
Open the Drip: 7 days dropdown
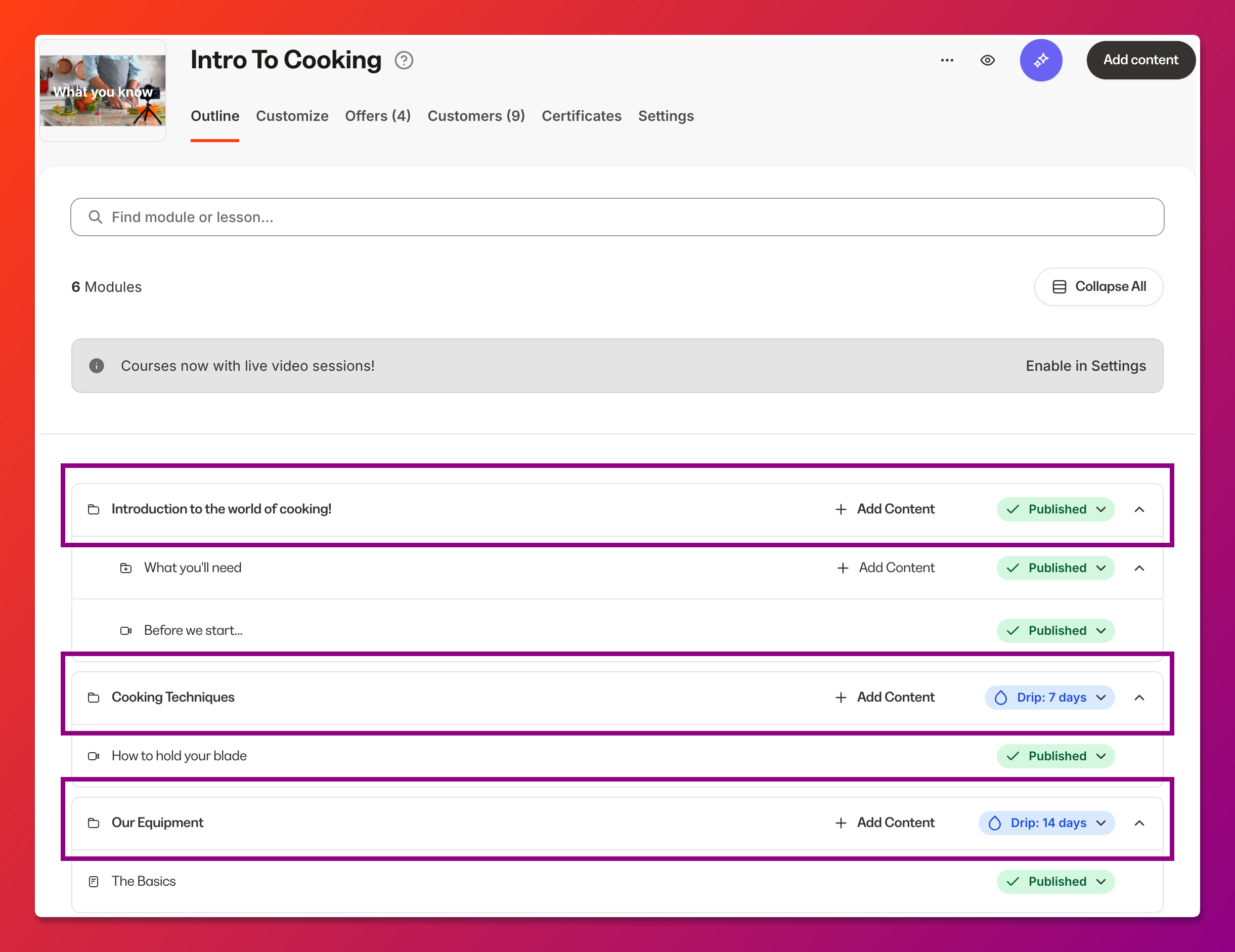(x=1049, y=698)
